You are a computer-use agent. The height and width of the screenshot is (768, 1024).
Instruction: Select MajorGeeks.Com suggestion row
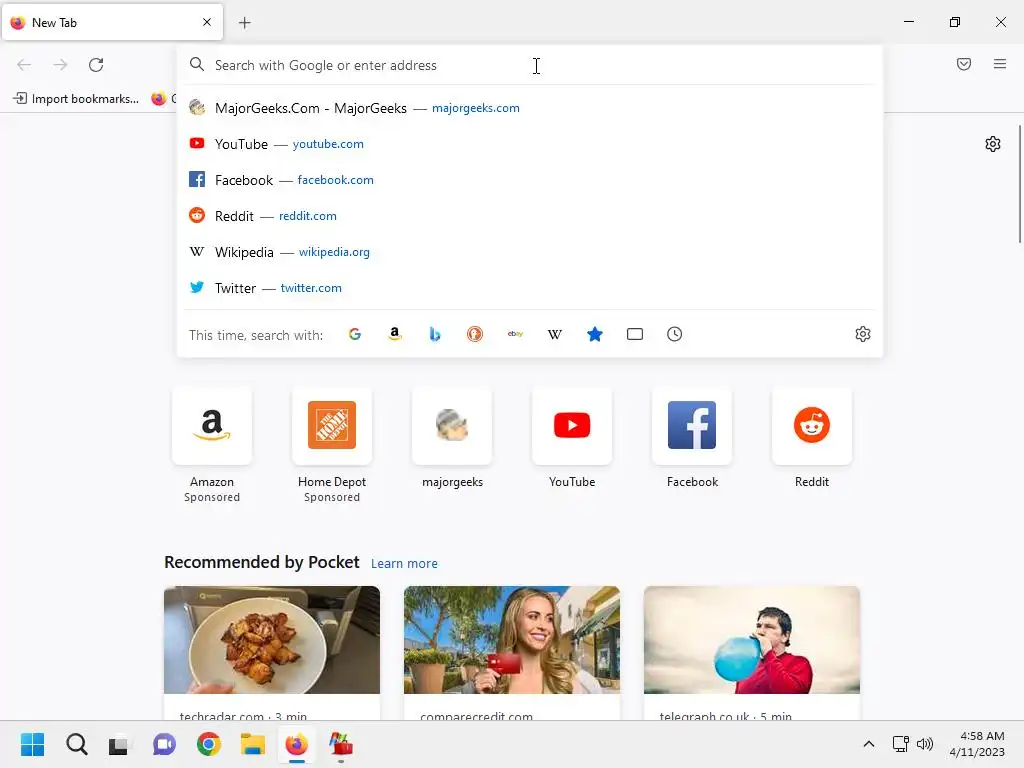point(529,108)
